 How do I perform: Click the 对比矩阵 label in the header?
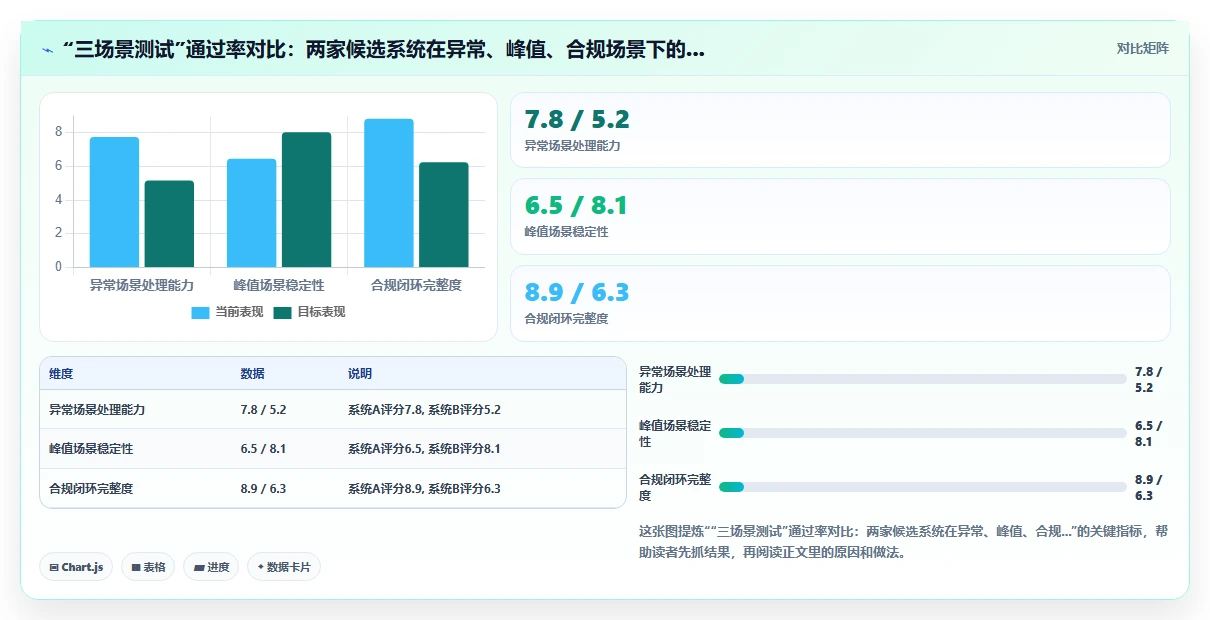click(x=1142, y=48)
